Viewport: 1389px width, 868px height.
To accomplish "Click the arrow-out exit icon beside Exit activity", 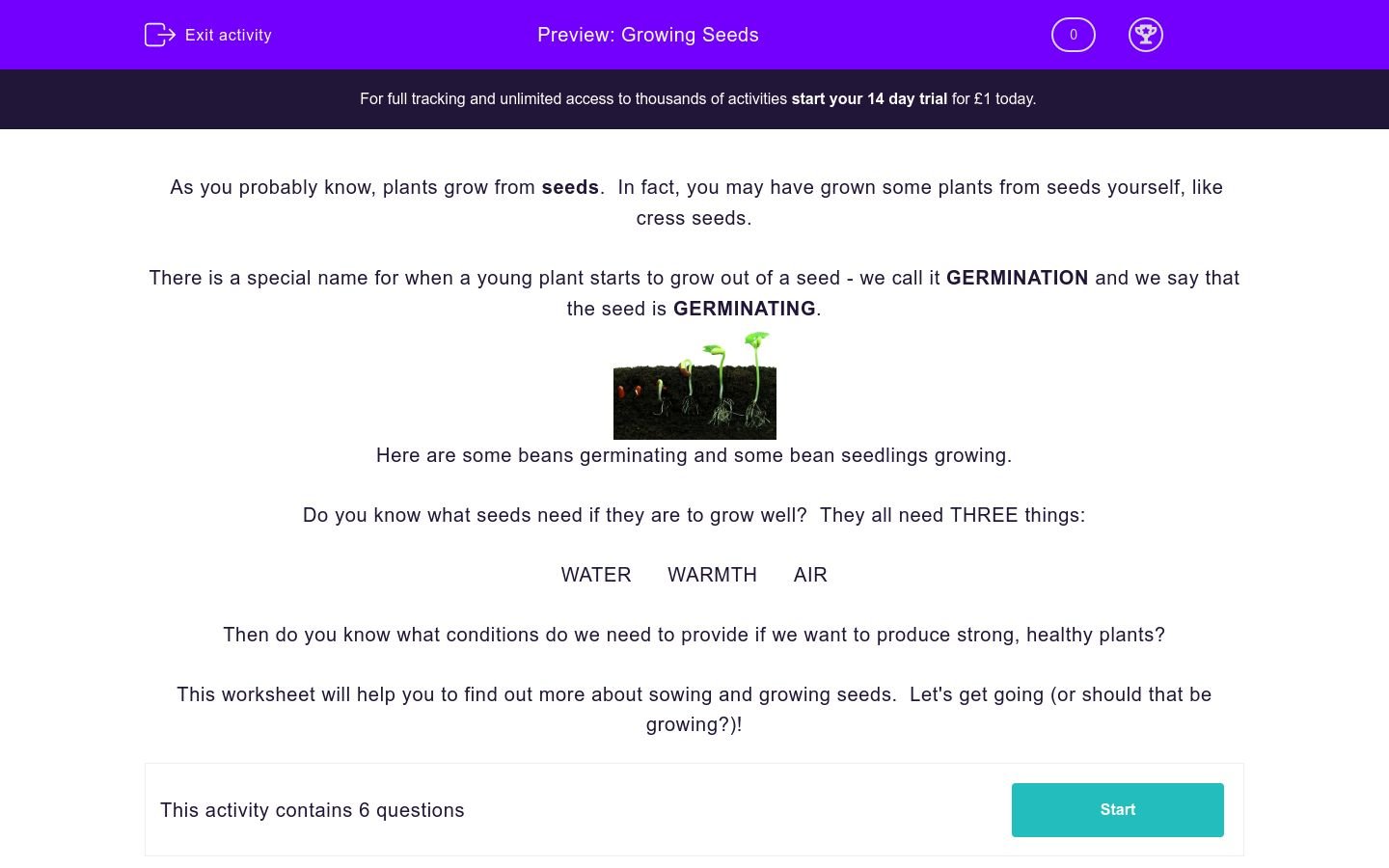I will [159, 35].
